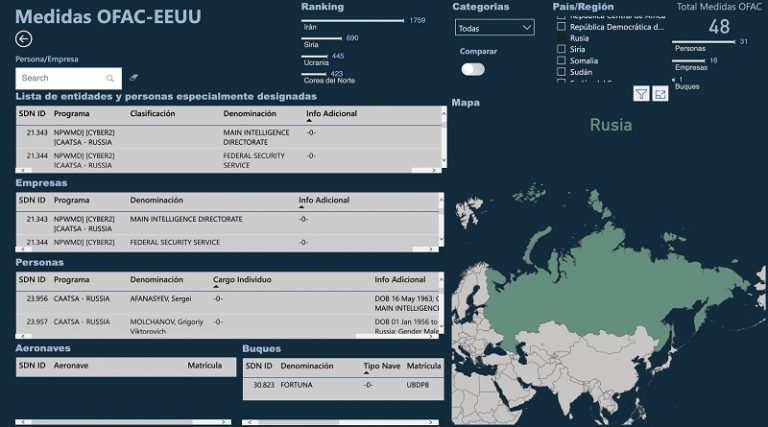Screen dimensions: 768x427
Task: Click Empresas table vertical scroll down arrow
Action: click(x=441, y=239)
